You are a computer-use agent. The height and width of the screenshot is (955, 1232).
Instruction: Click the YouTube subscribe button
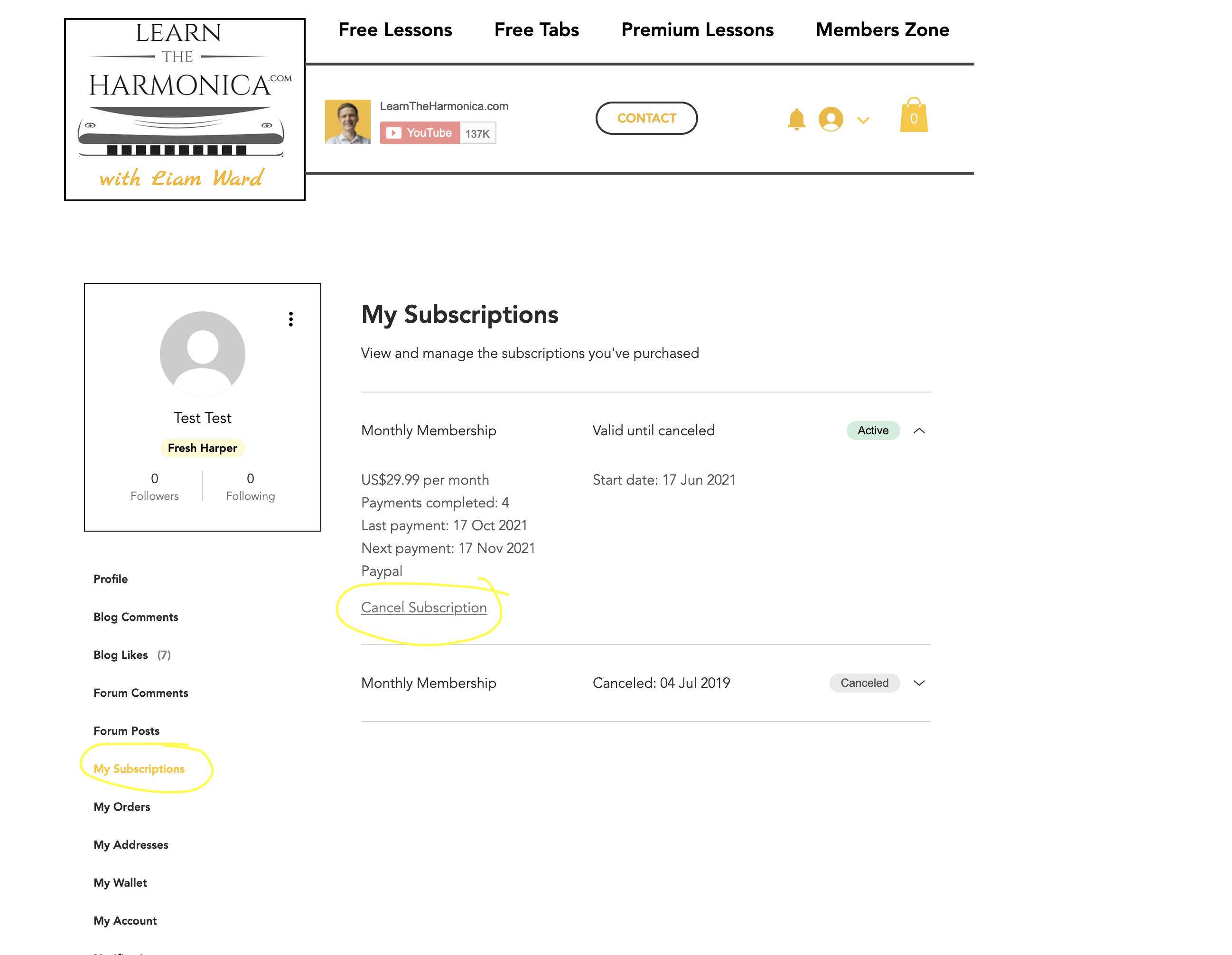420,133
